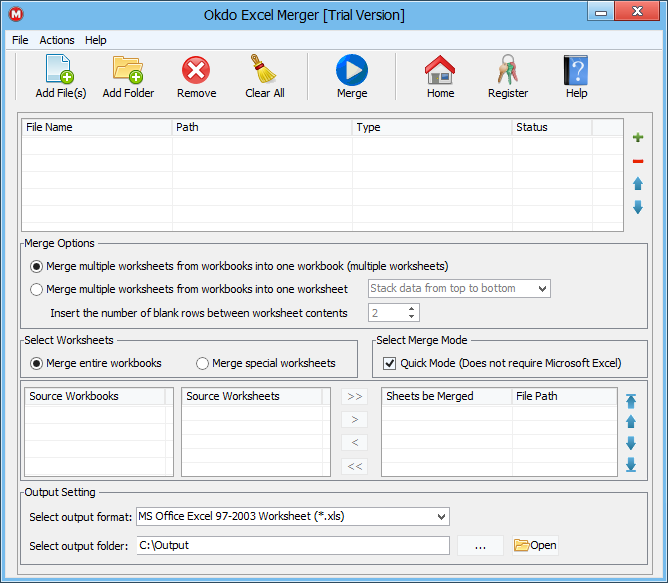The image size is (668, 583).
Task: Select merge into one workbook radio option
Action: pyautogui.click(x=37, y=266)
